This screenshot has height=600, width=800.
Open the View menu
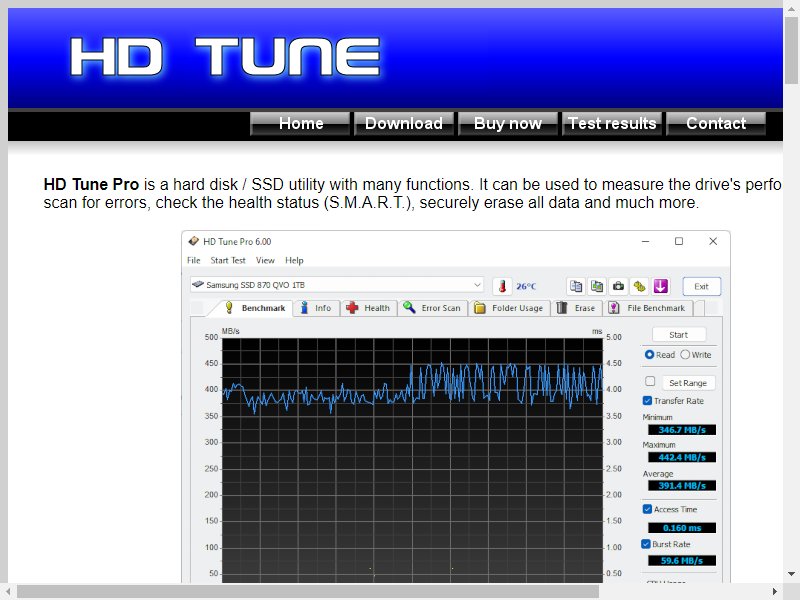point(265,260)
